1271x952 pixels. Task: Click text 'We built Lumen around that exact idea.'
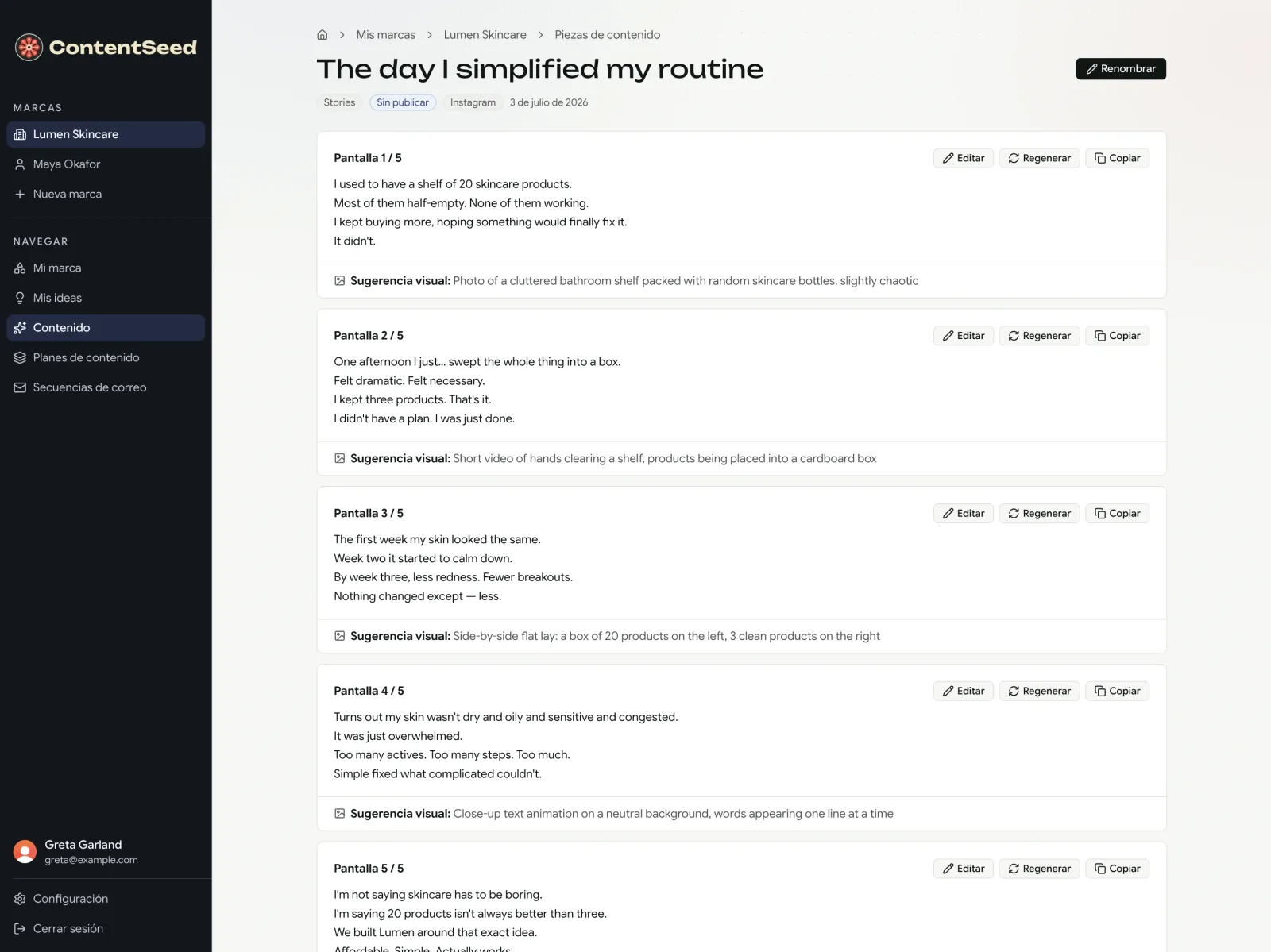click(435, 933)
